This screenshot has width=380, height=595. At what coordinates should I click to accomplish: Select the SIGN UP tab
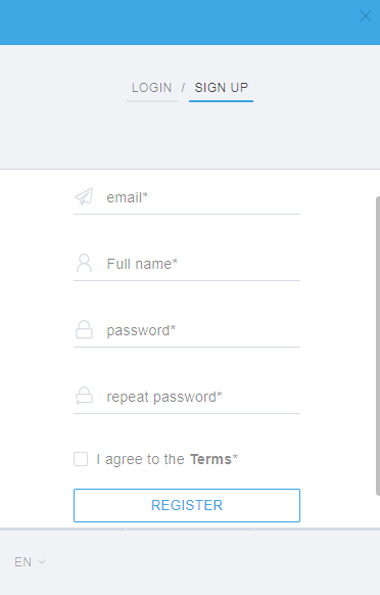(x=221, y=88)
